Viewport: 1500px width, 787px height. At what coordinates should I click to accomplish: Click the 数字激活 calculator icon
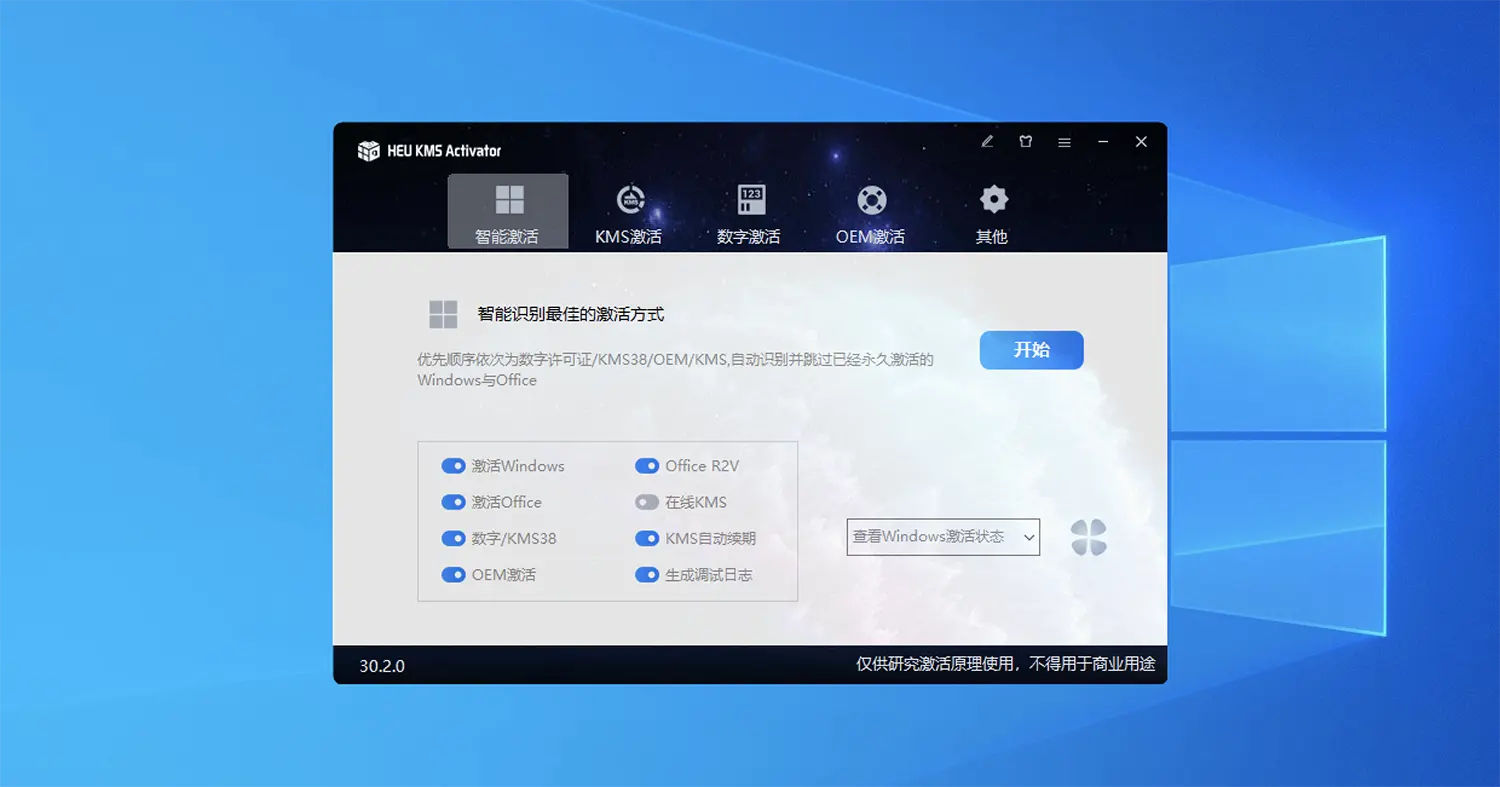coord(750,199)
